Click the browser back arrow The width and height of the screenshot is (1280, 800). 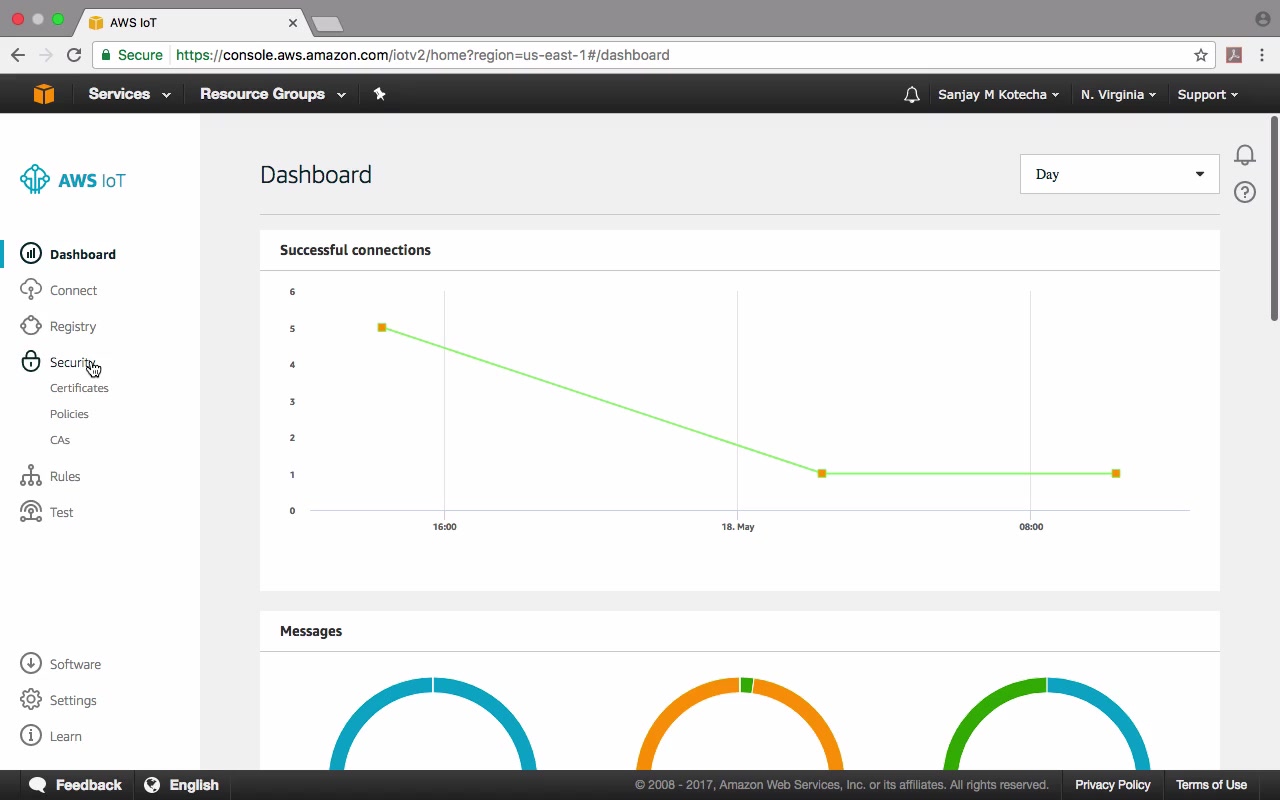point(18,55)
